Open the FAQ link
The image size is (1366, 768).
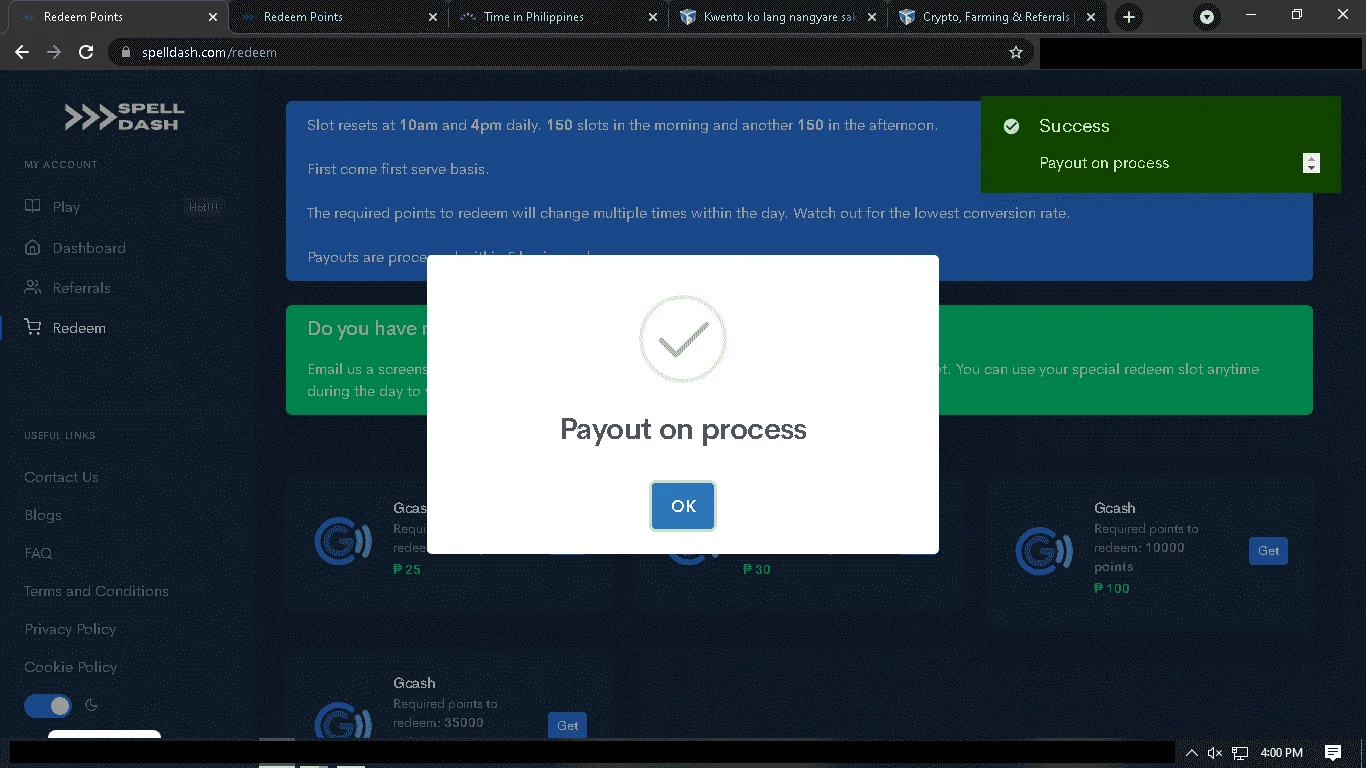point(38,553)
